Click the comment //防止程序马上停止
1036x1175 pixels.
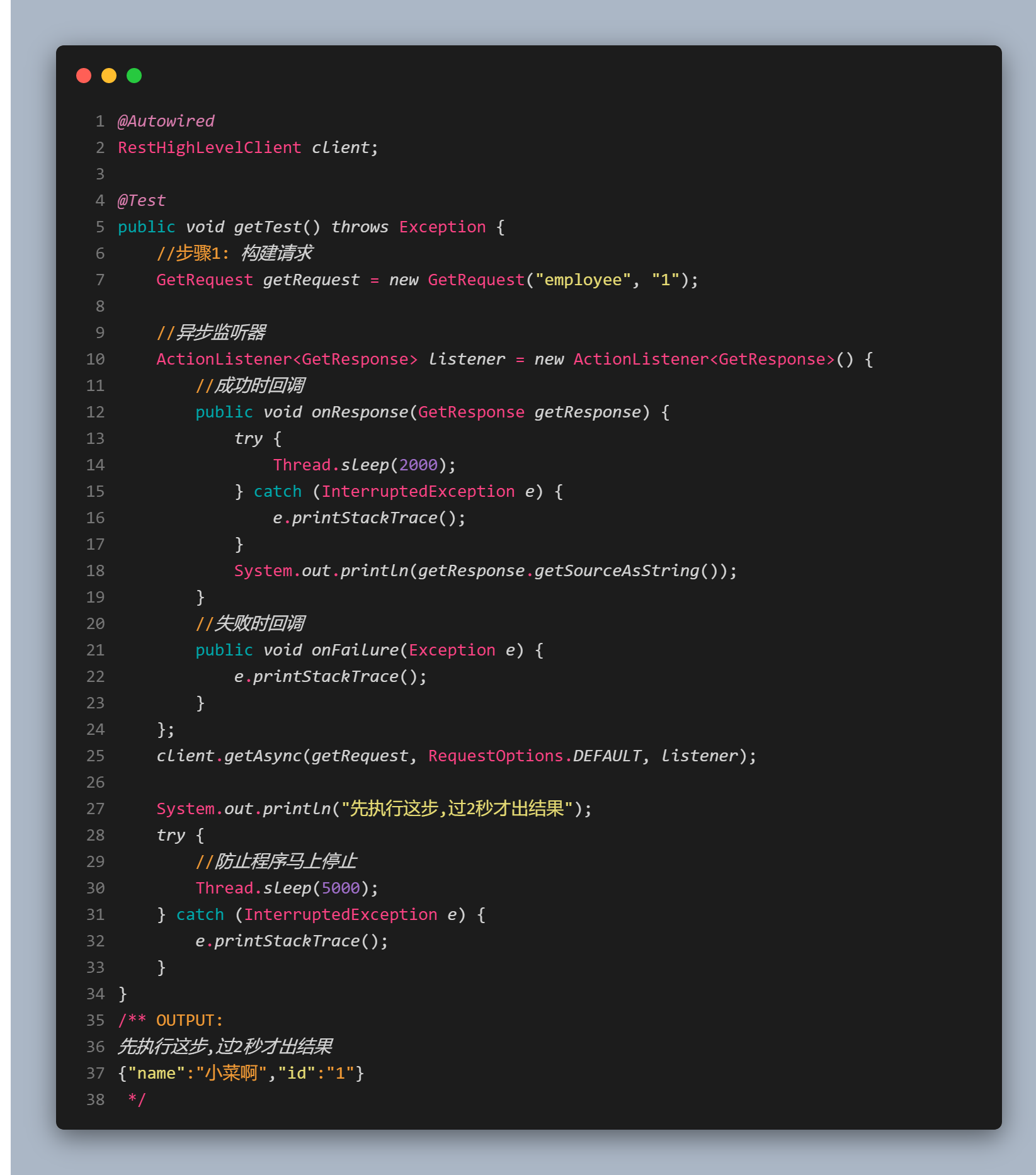[276, 861]
